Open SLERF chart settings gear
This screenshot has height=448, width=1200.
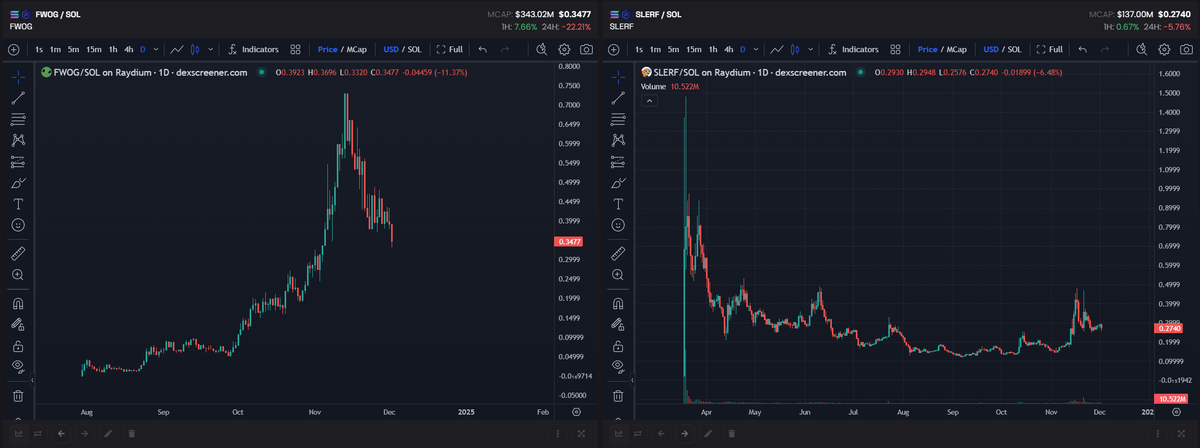[x=1164, y=49]
